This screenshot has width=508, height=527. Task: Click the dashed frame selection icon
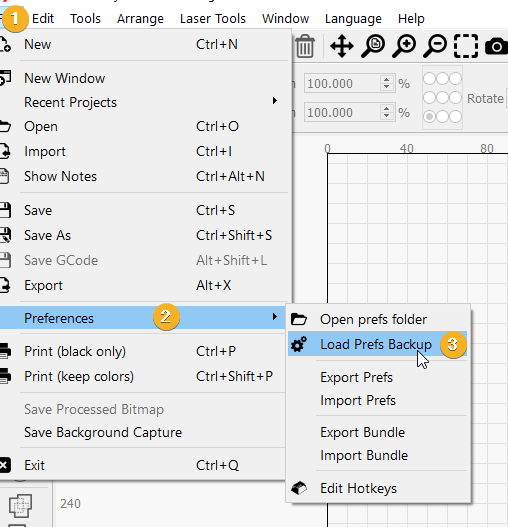click(466, 46)
